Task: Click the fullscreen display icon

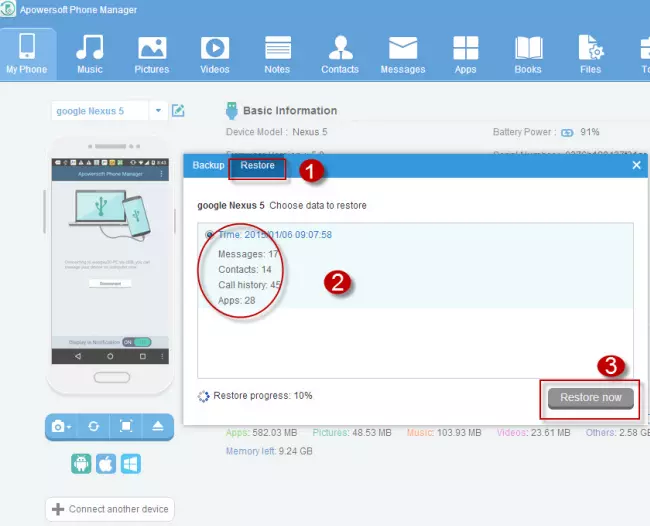Action: [126, 426]
